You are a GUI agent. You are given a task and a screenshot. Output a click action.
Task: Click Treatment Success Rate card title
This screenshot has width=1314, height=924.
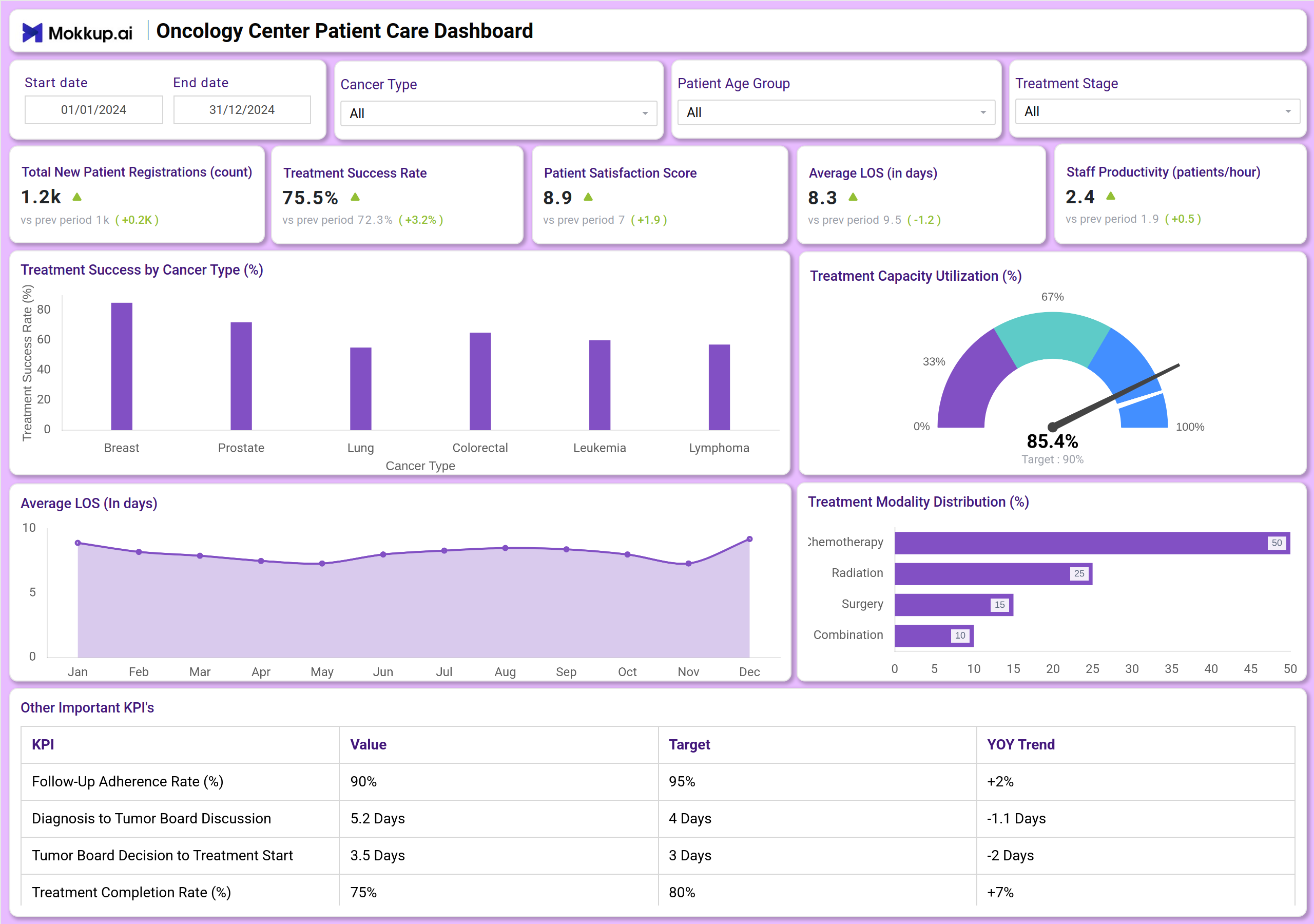pyautogui.click(x=355, y=173)
